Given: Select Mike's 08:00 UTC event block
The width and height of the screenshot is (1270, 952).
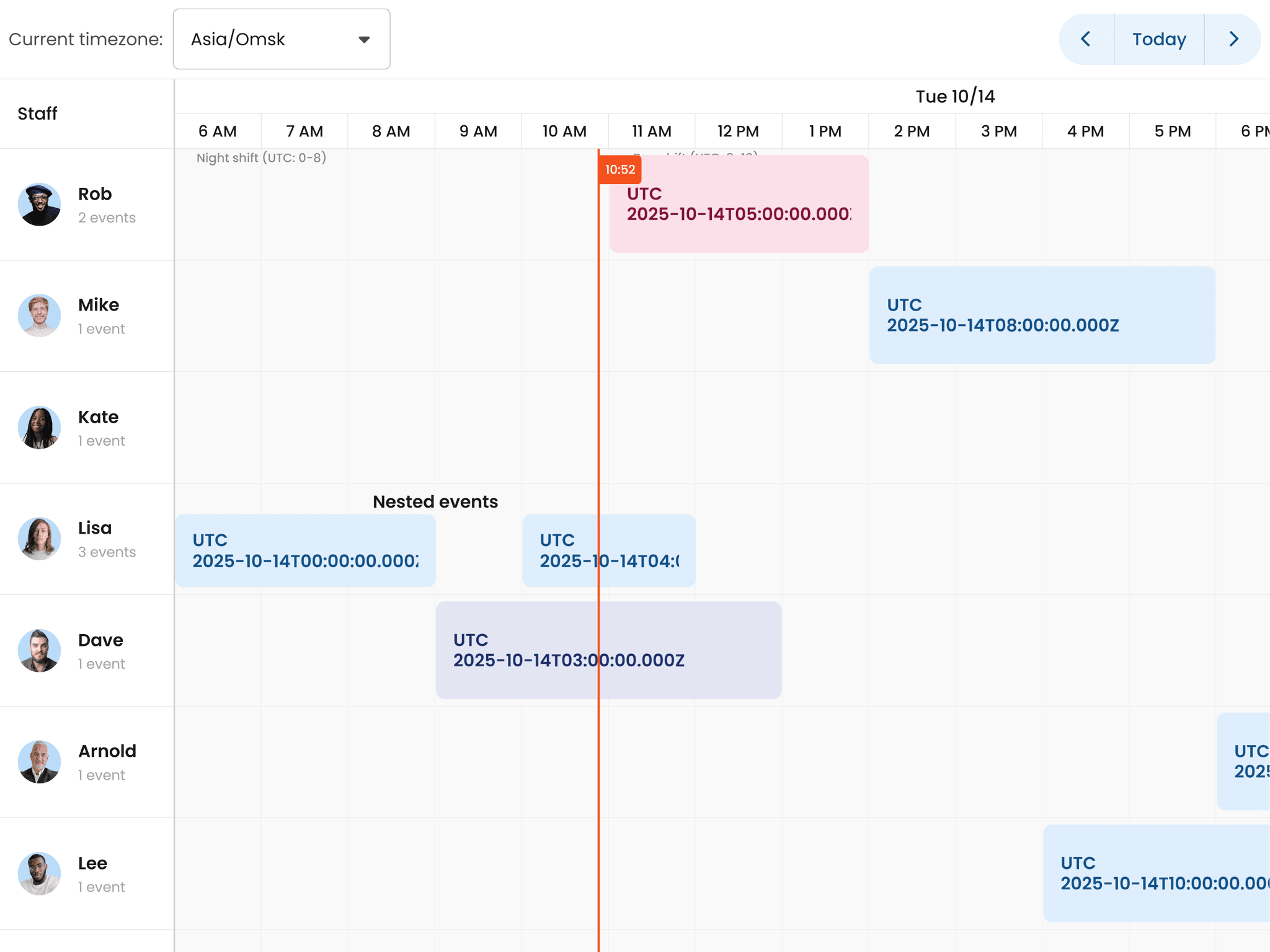Looking at the screenshot, I should 1042,315.
